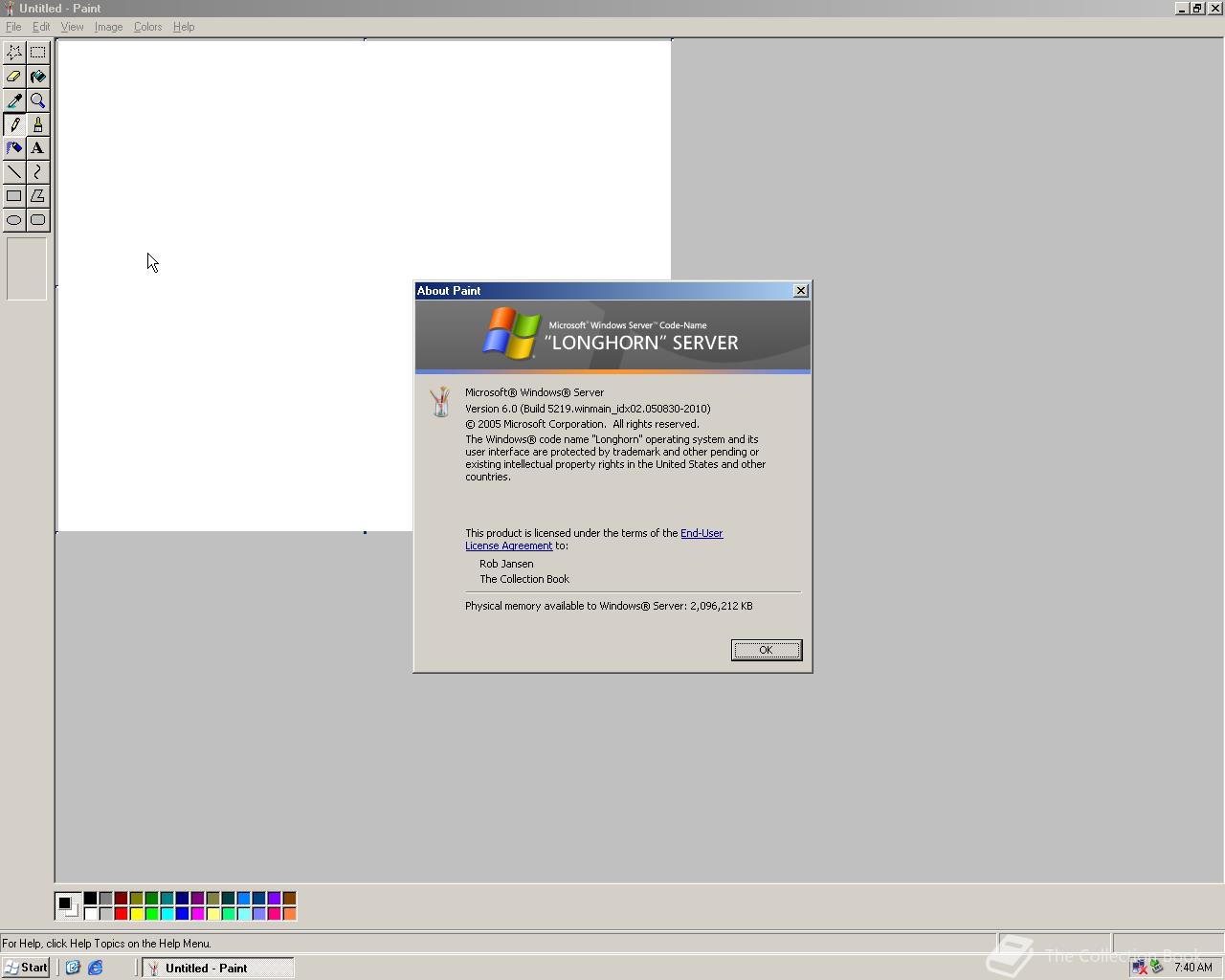Screen dimensions: 1225x980
Task: Click the status bar help message
Action: pos(106,944)
